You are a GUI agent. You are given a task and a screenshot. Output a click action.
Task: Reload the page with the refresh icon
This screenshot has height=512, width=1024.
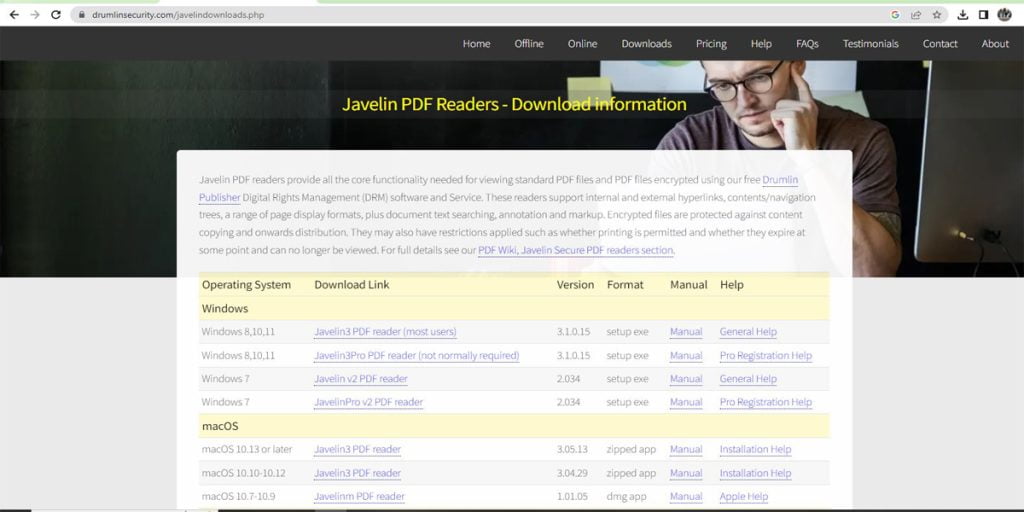[x=56, y=14]
